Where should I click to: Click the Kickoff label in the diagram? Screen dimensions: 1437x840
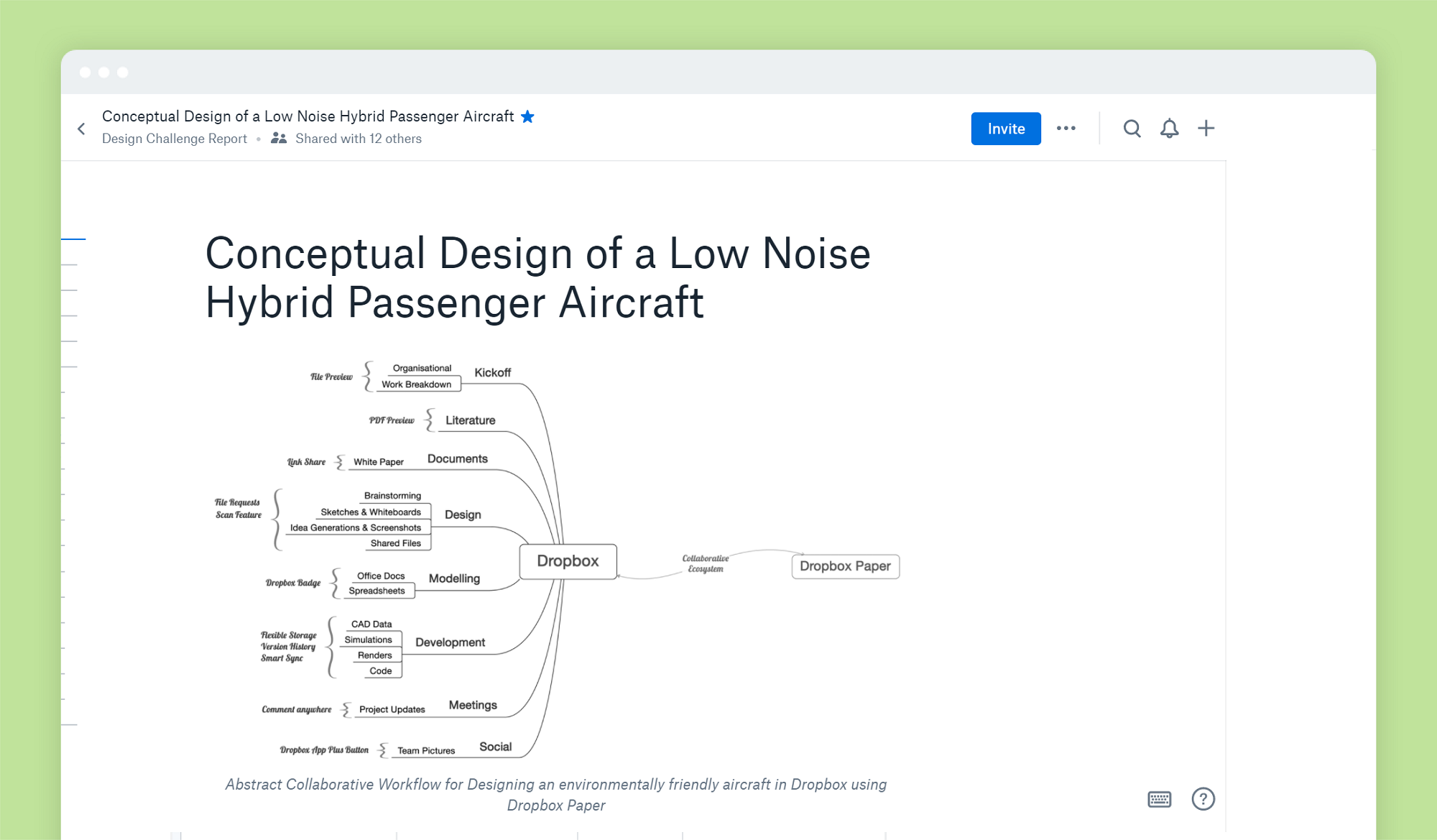pyautogui.click(x=493, y=372)
